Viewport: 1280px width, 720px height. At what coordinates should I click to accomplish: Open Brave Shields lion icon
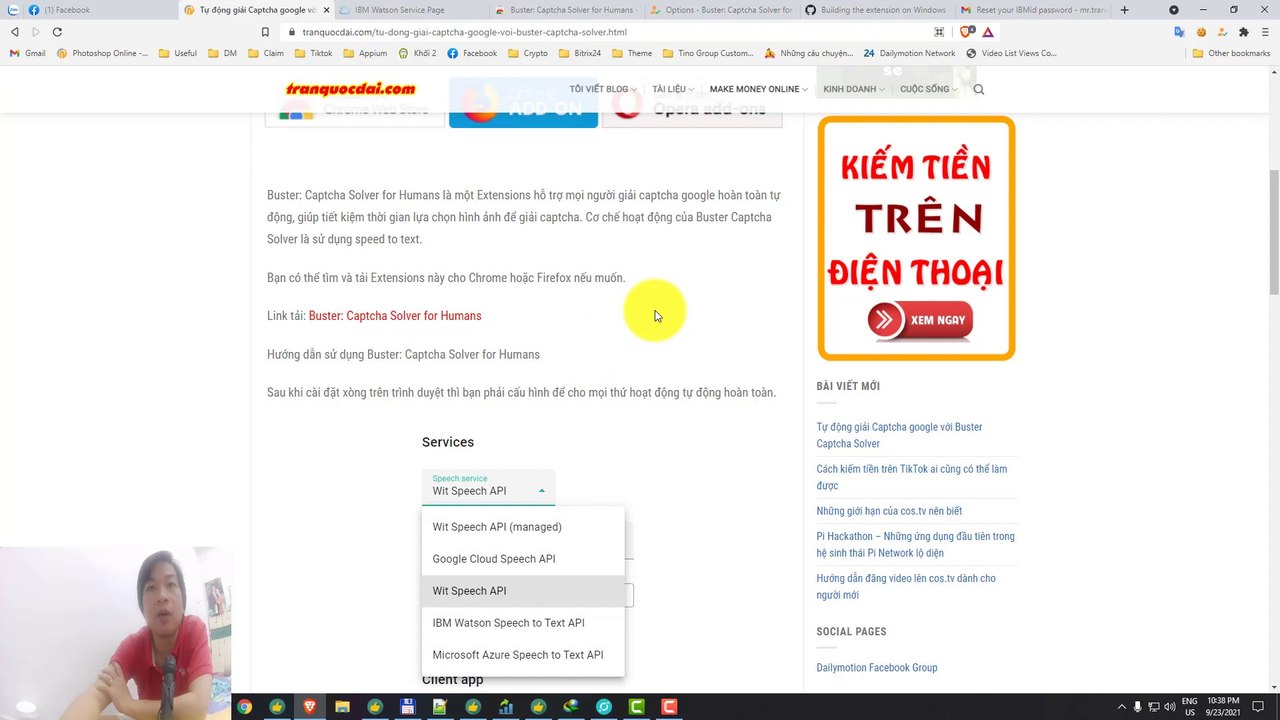(x=966, y=32)
